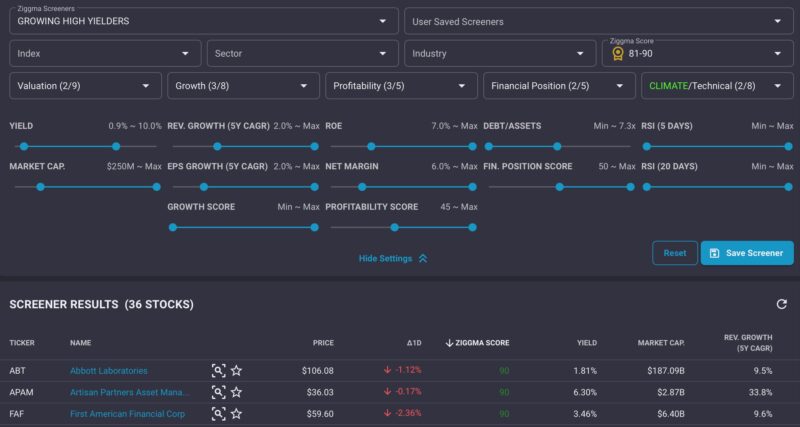
Task: Expand the Profitability (3/5) filter
Action: pyautogui.click(x=402, y=86)
